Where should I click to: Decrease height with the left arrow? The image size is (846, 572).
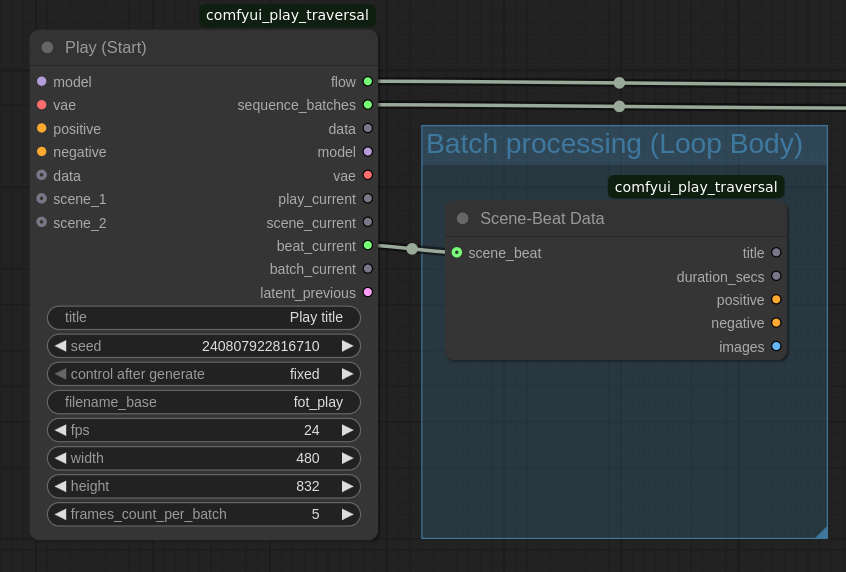pyautogui.click(x=60, y=486)
